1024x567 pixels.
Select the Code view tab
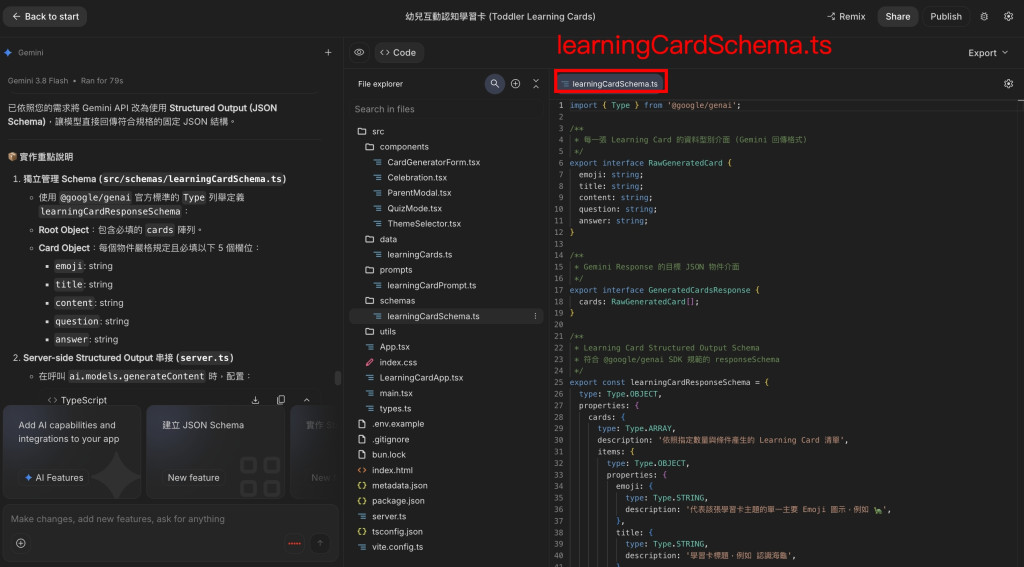398,52
